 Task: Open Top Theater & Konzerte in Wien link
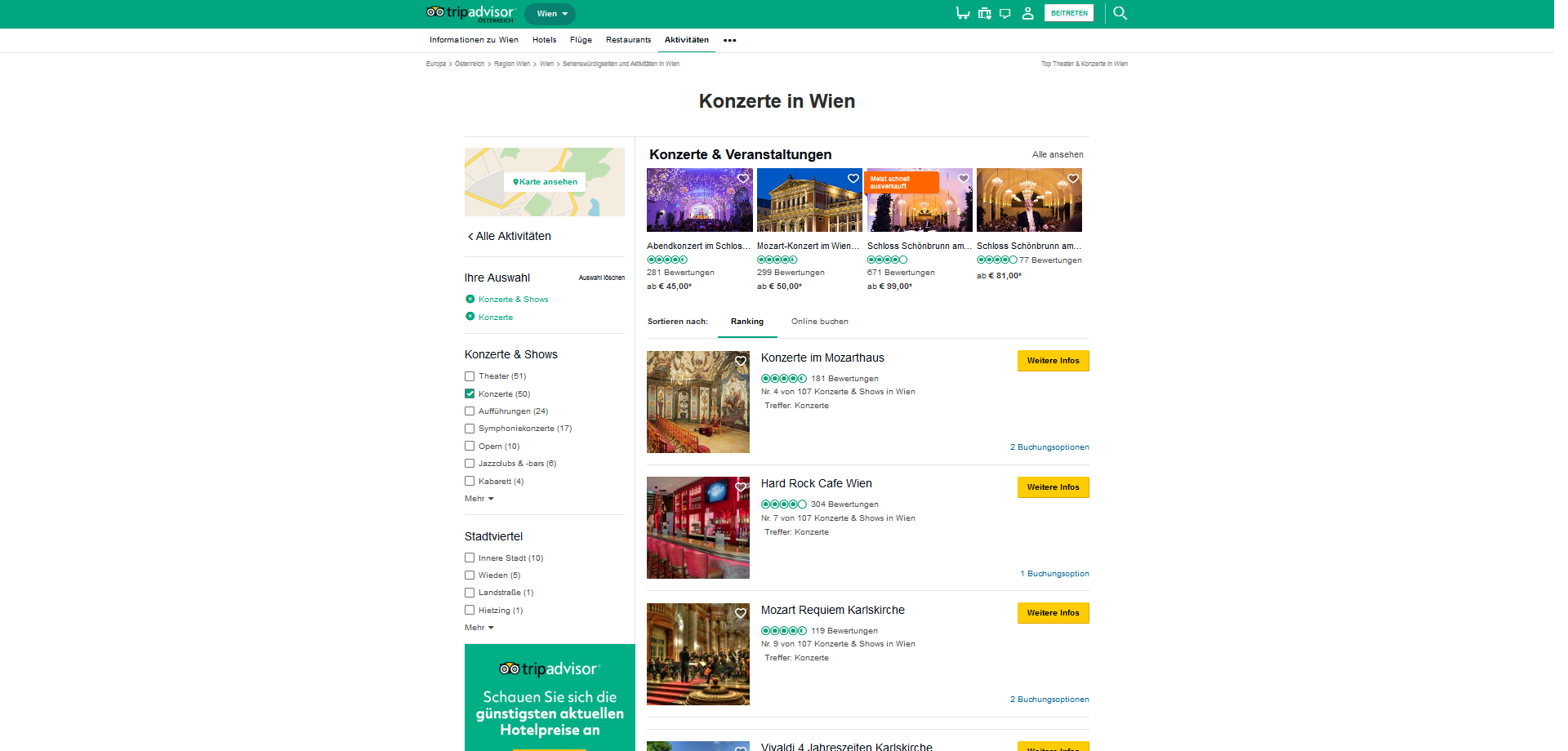1084,64
